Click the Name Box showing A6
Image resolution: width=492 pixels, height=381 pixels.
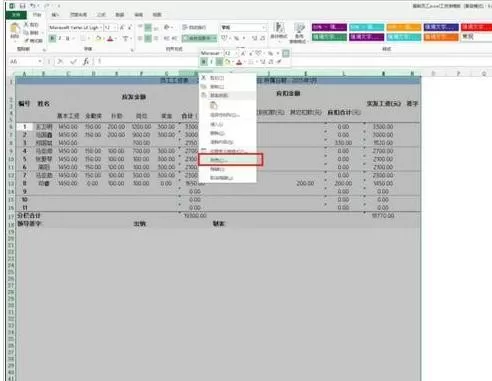pyautogui.click(x=23, y=61)
